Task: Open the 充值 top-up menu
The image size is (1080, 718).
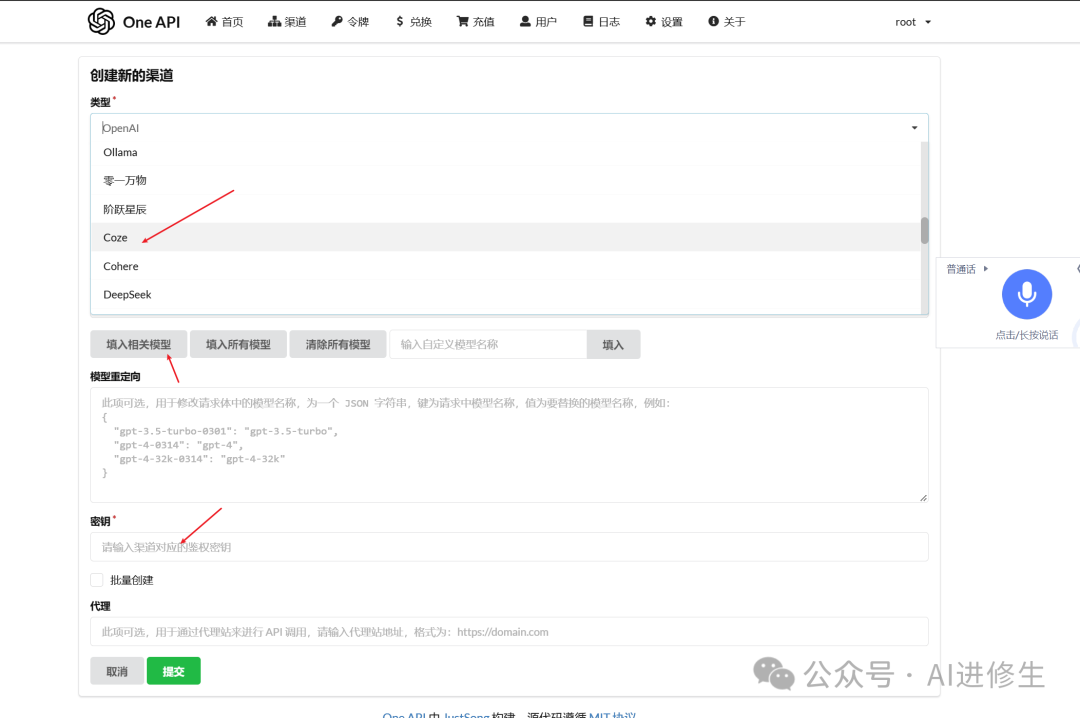Action: click(476, 22)
